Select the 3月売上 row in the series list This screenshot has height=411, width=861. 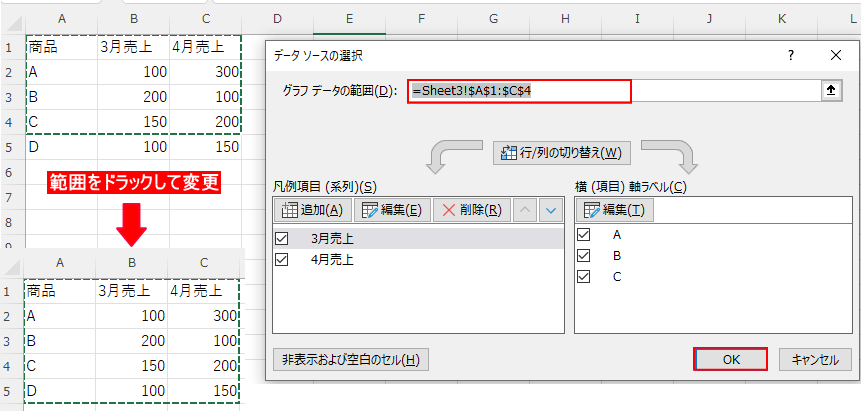coord(418,238)
